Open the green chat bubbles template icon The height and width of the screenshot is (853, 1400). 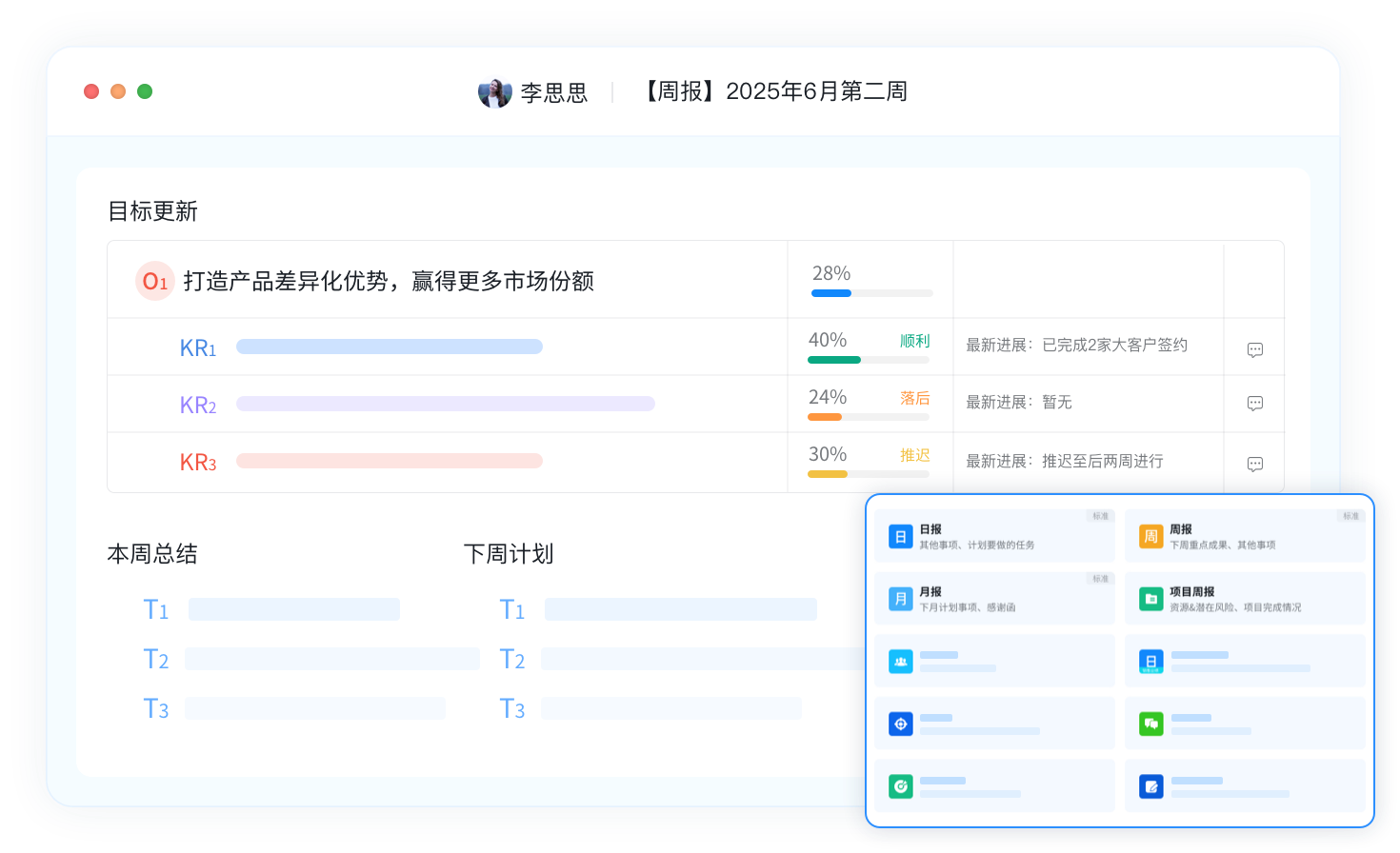coord(1150,724)
